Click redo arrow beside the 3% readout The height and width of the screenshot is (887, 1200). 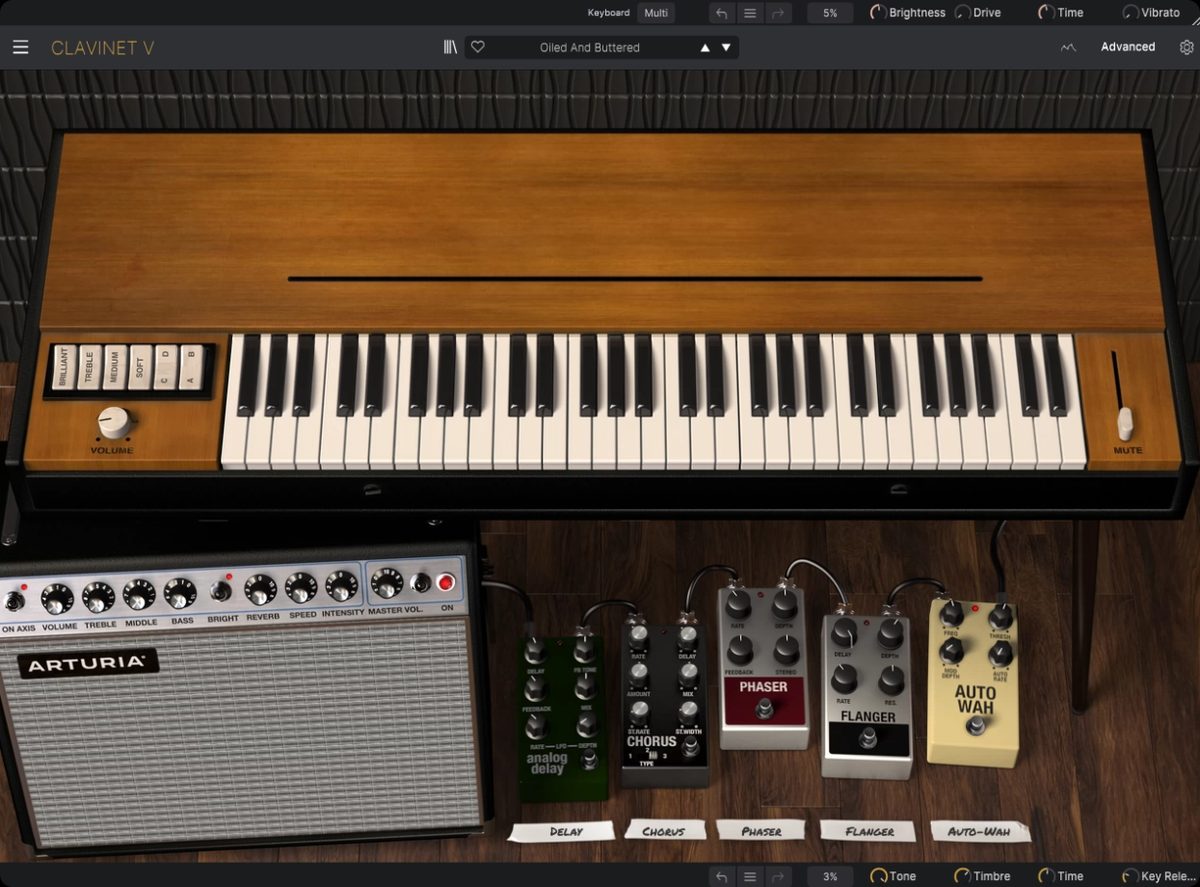click(778, 876)
